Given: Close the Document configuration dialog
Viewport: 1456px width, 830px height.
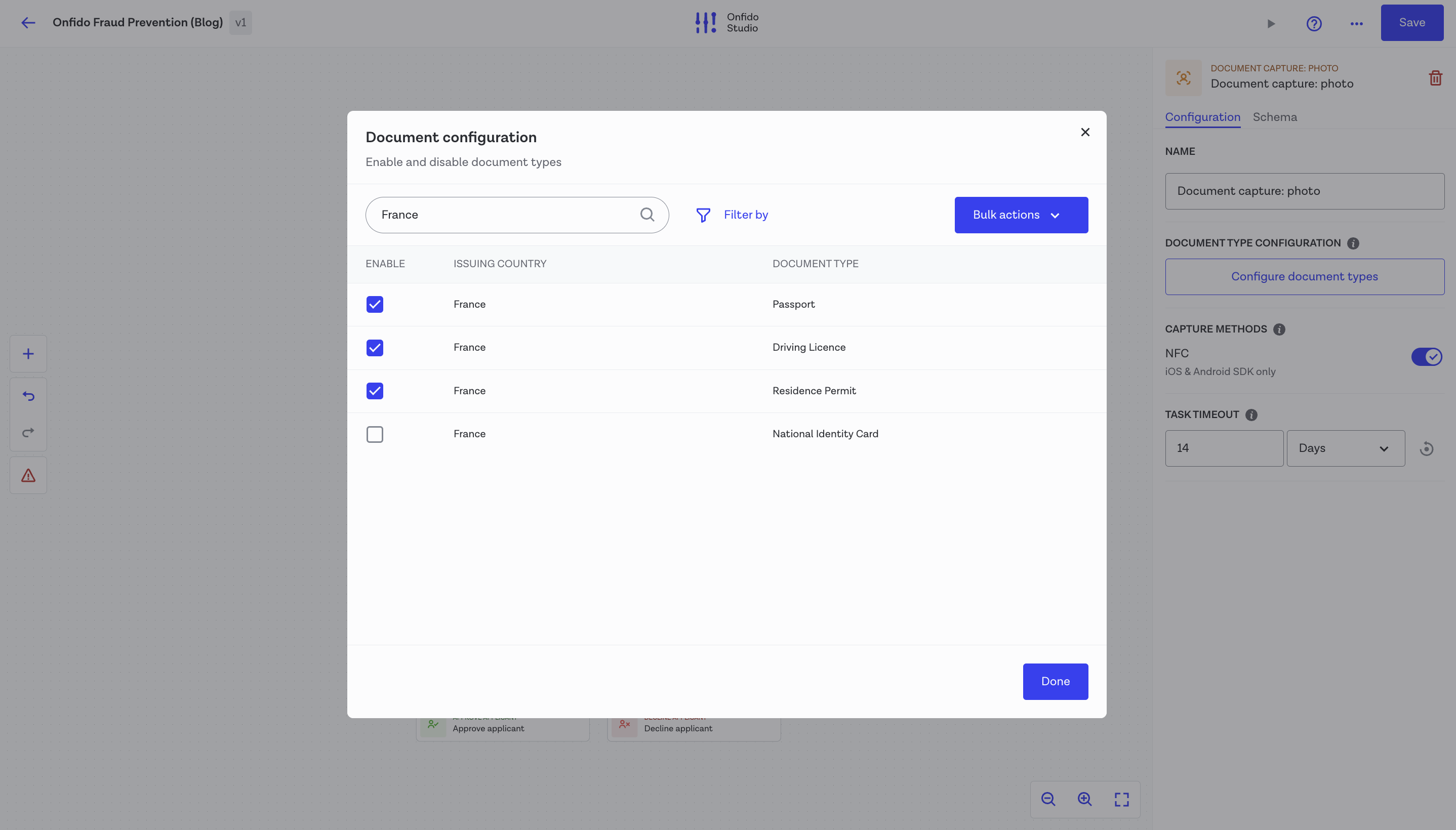Looking at the screenshot, I should (x=1085, y=132).
